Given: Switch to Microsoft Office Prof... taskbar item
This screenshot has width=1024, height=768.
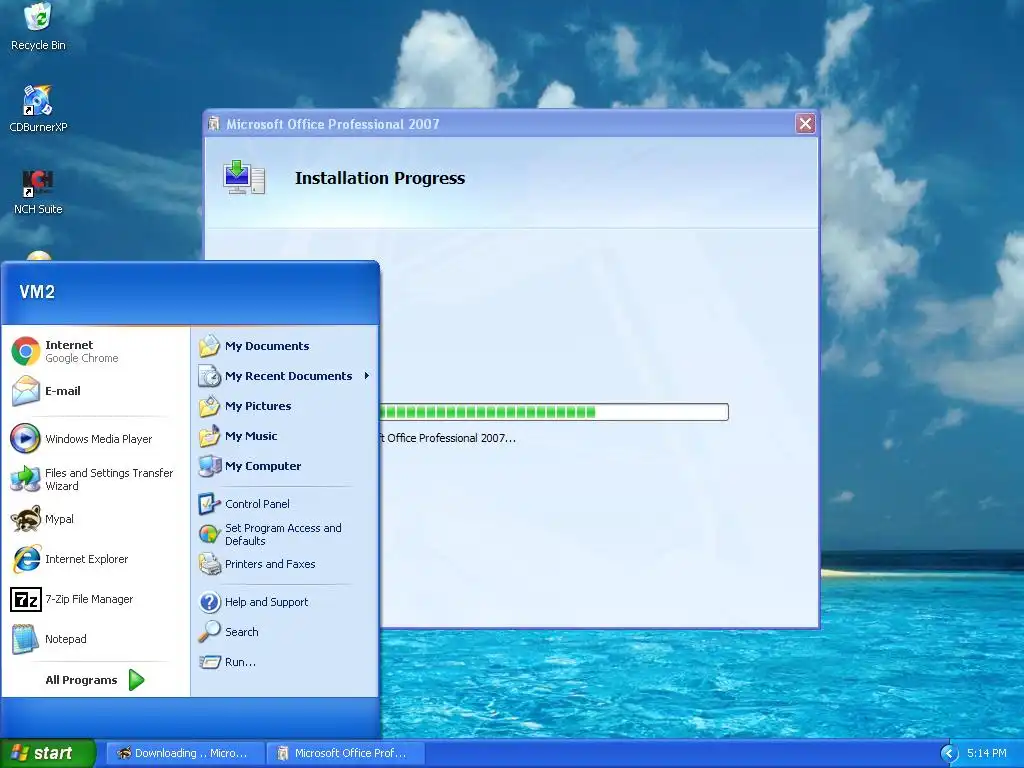Looking at the screenshot, I should pos(345,754).
